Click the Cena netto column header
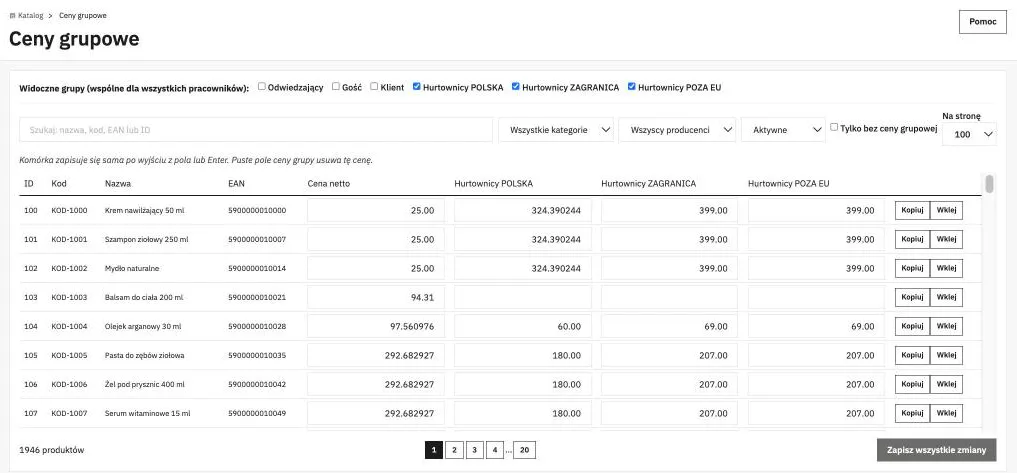 coord(328,184)
